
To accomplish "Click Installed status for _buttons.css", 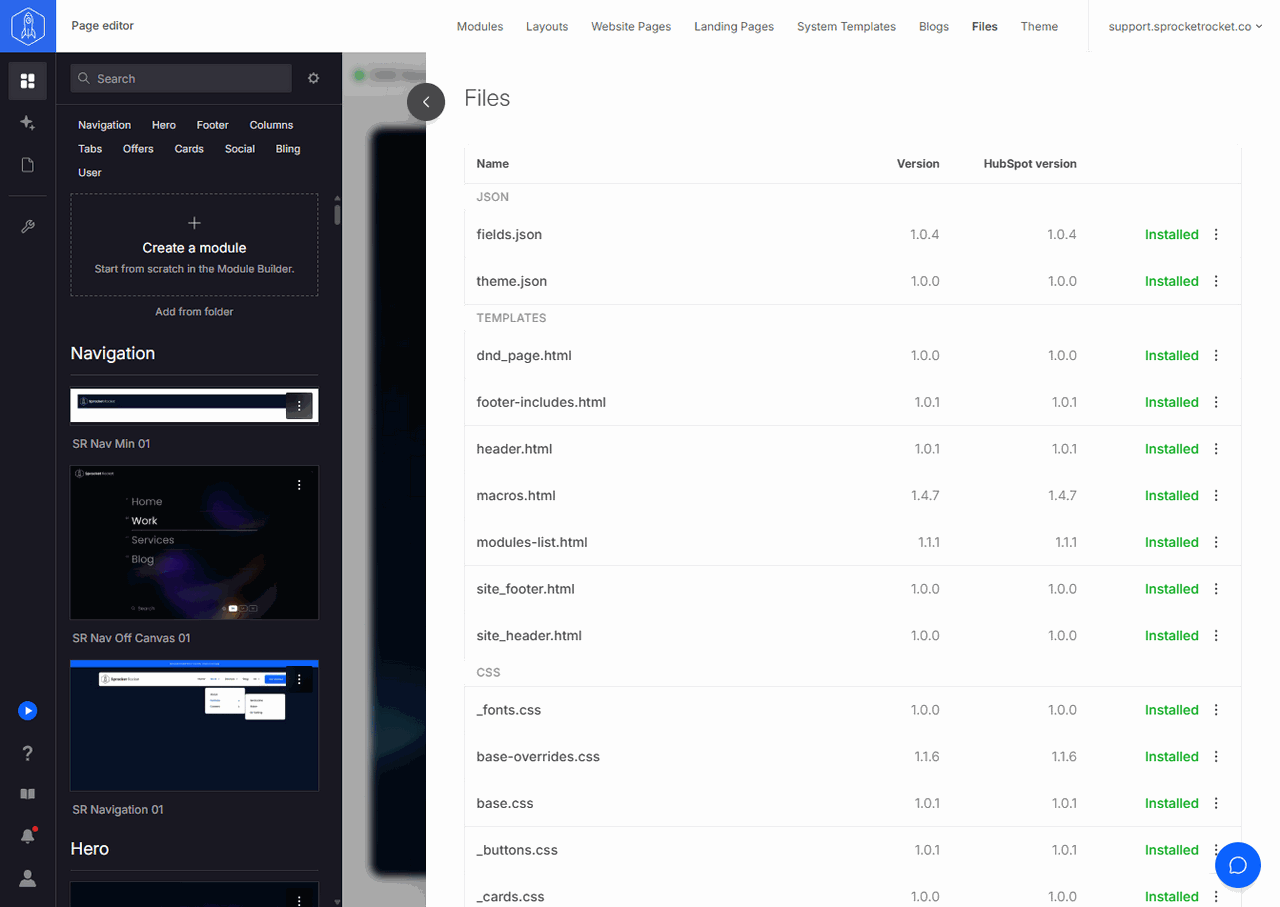I will [x=1171, y=850].
